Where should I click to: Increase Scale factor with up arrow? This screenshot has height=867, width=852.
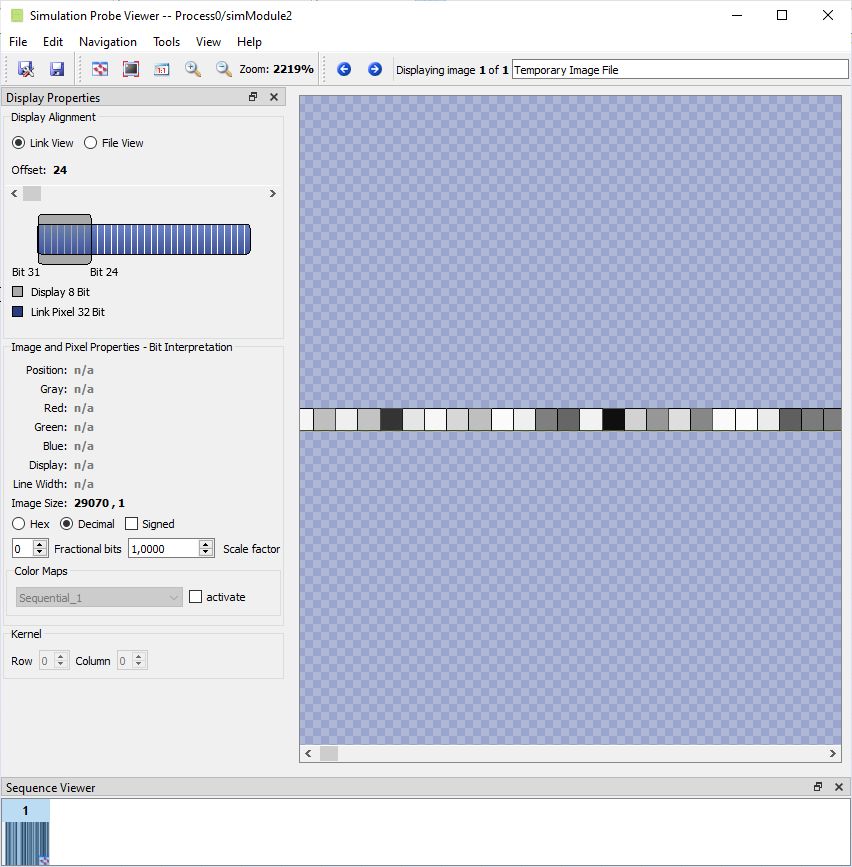[x=206, y=544]
